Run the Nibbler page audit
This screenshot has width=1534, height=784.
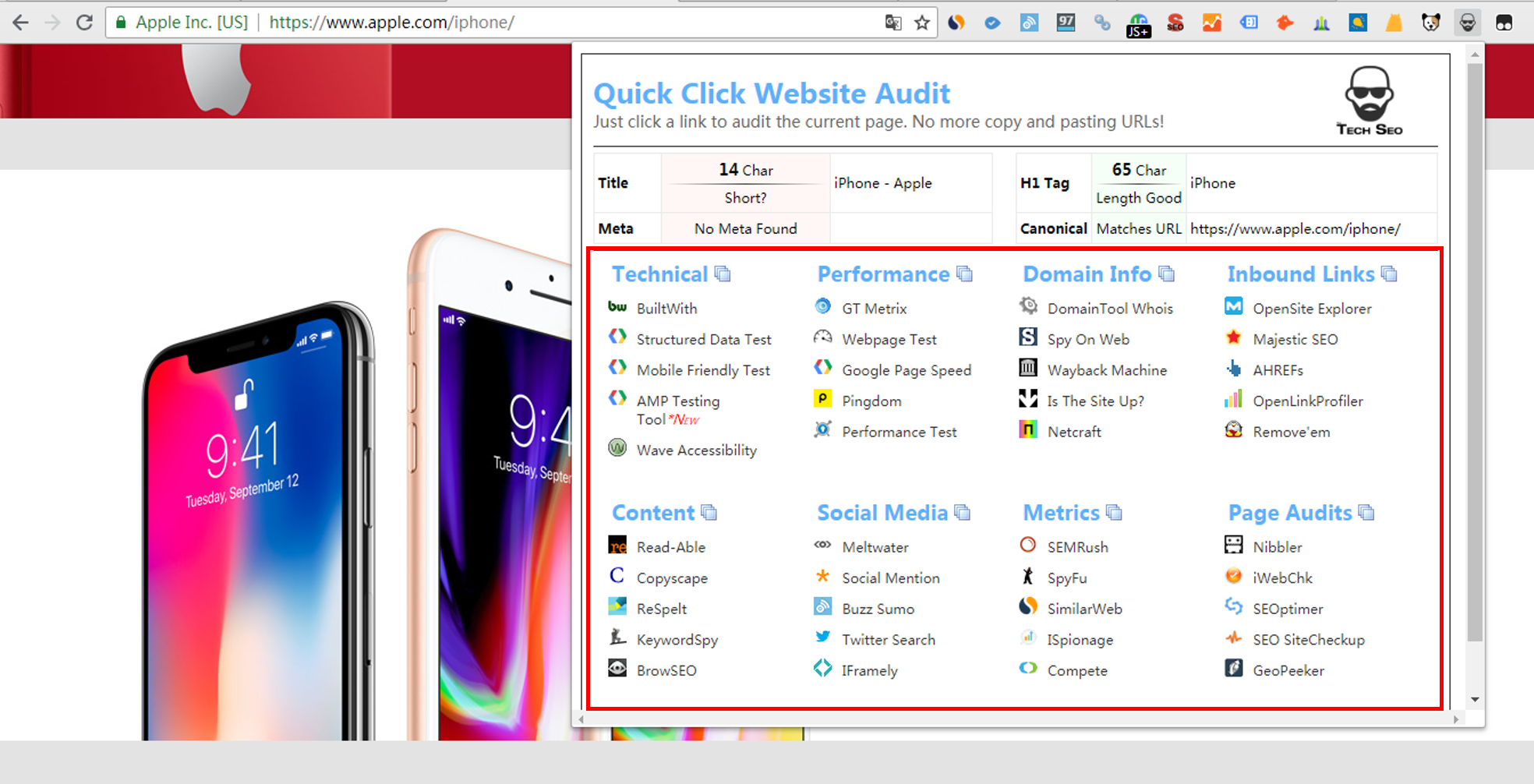pyautogui.click(x=1277, y=547)
